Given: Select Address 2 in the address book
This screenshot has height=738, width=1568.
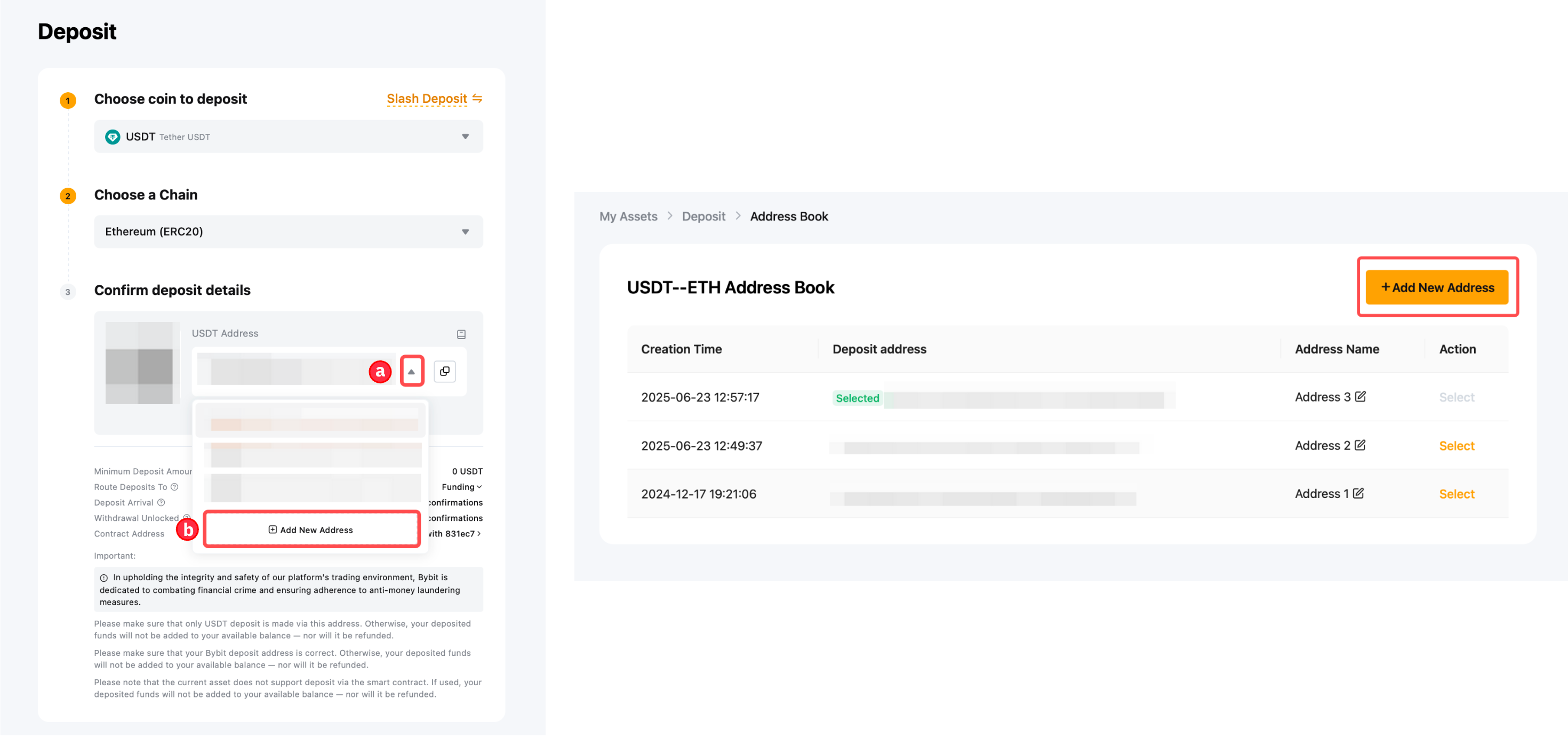Looking at the screenshot, I should [x=1456, y=446].
